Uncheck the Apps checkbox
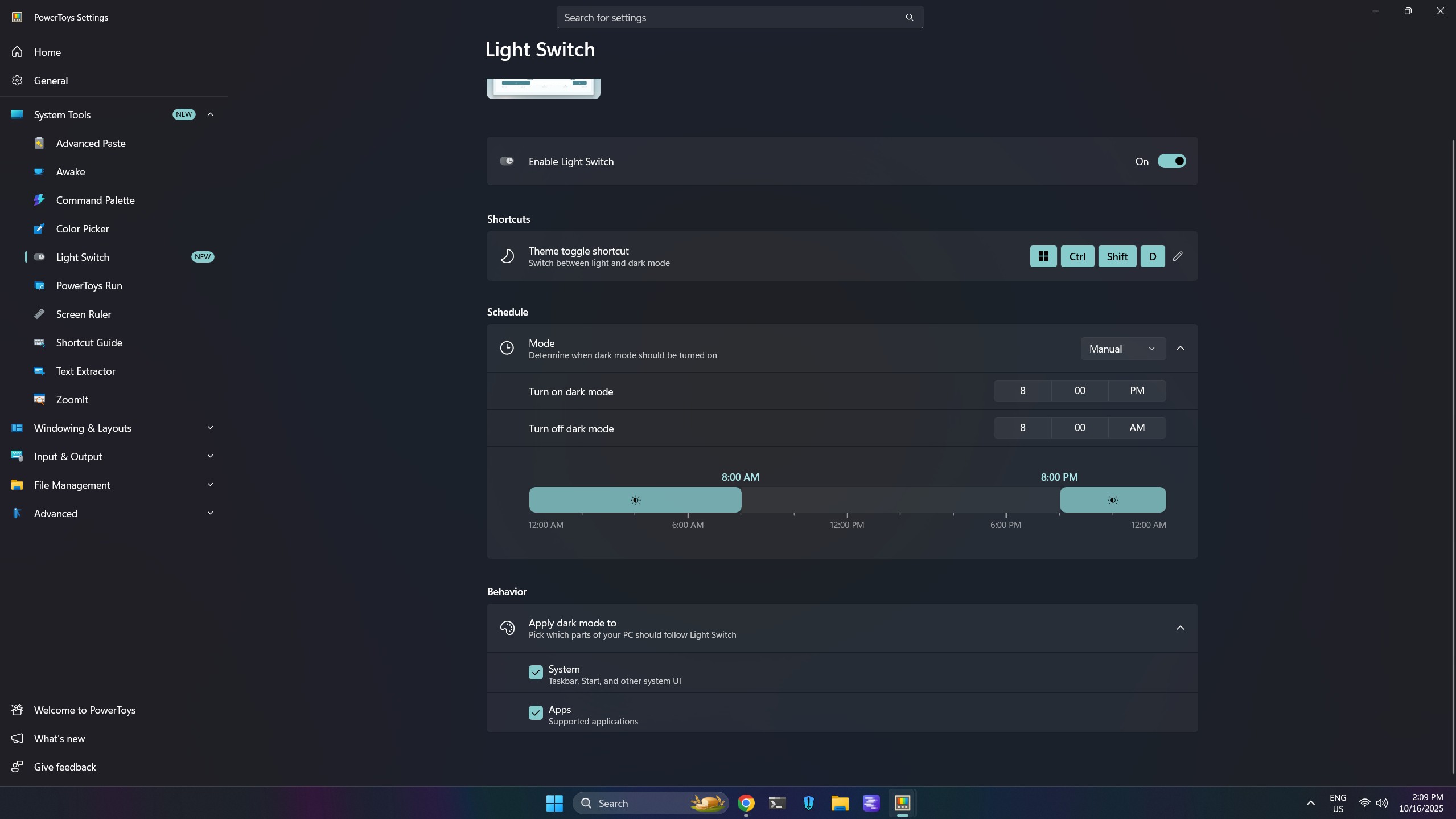 click(535, 713)
